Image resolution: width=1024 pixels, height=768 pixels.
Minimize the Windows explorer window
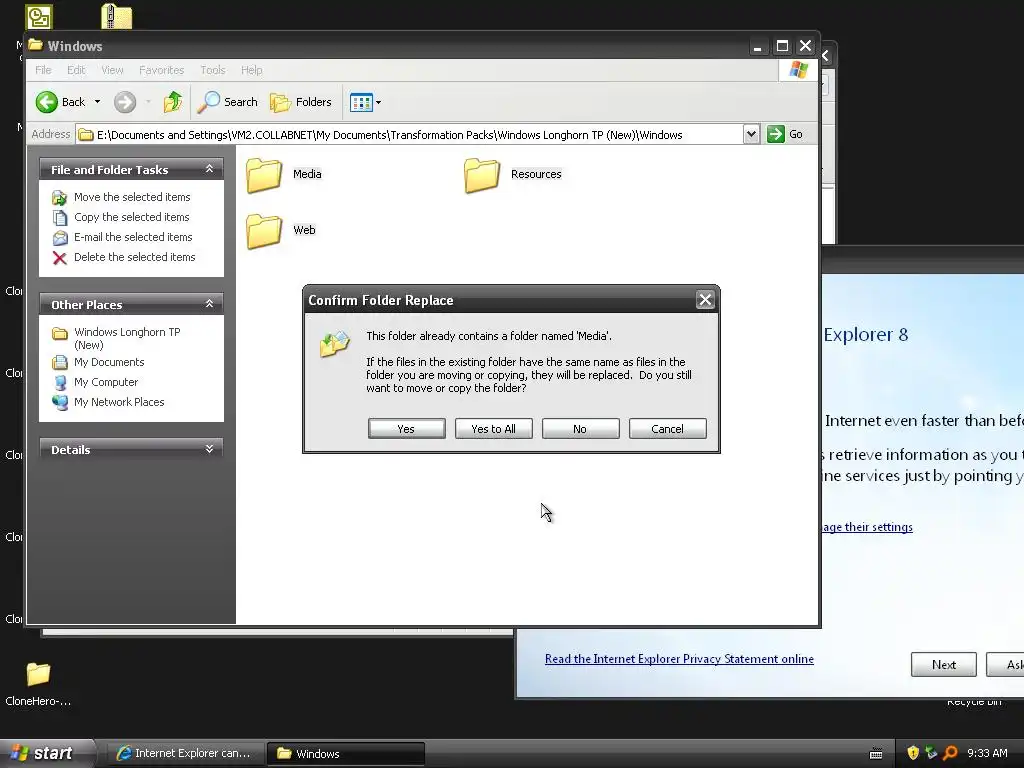(x=758, y=46)
